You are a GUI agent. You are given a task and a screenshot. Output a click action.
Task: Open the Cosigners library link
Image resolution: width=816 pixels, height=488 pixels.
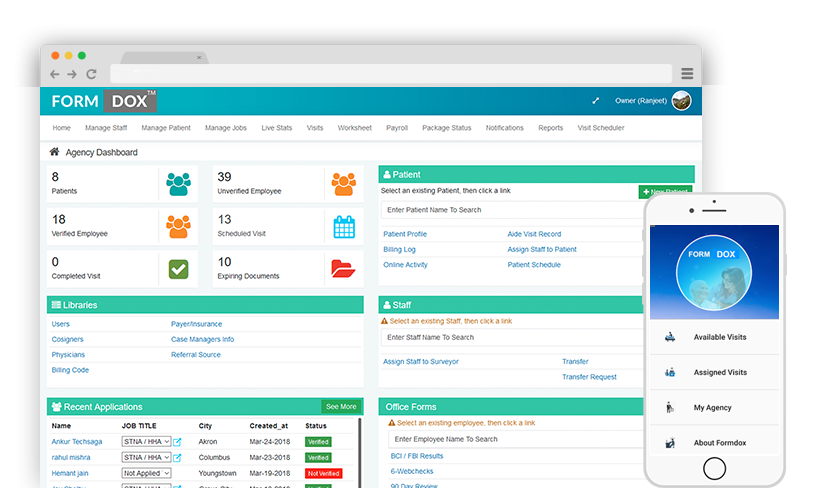(x=67, y=339)
